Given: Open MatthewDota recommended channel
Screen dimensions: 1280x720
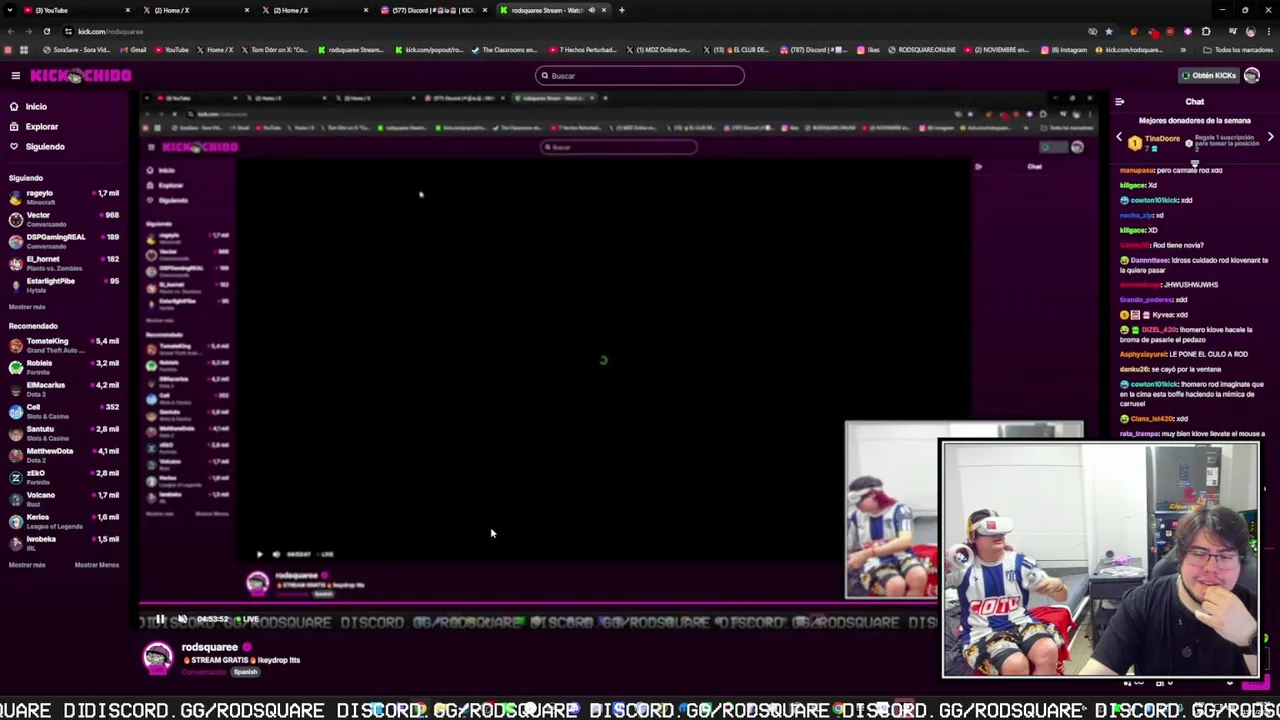Looking at the screenshot, I should pos(64,455).
